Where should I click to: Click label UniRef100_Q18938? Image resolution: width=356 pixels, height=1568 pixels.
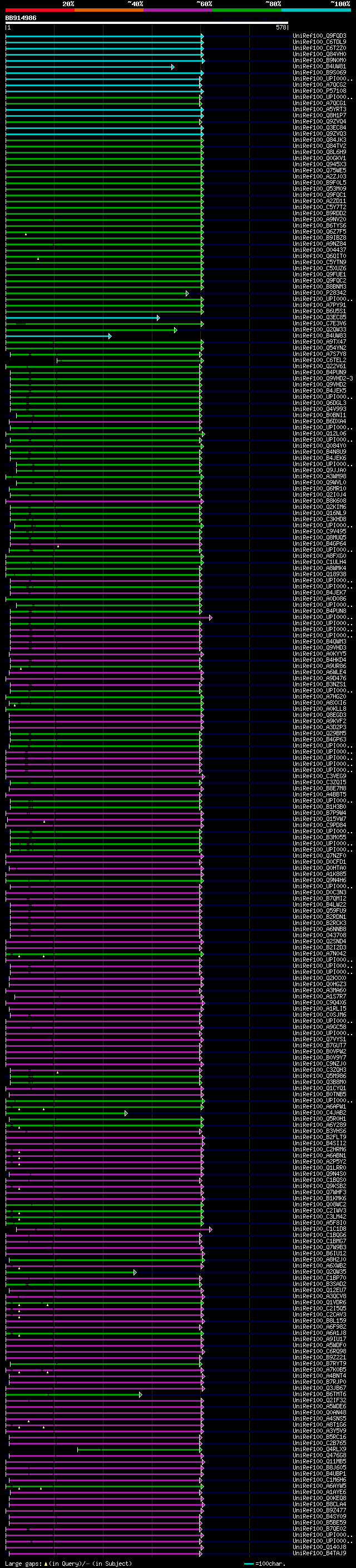[x=319, y=574]
